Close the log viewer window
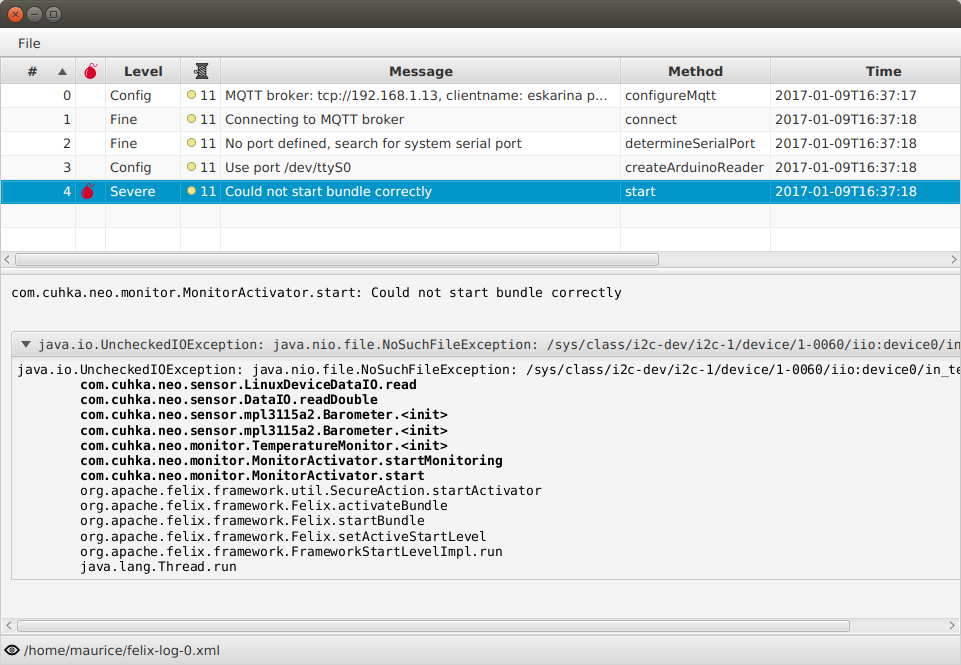 point(16,14)
